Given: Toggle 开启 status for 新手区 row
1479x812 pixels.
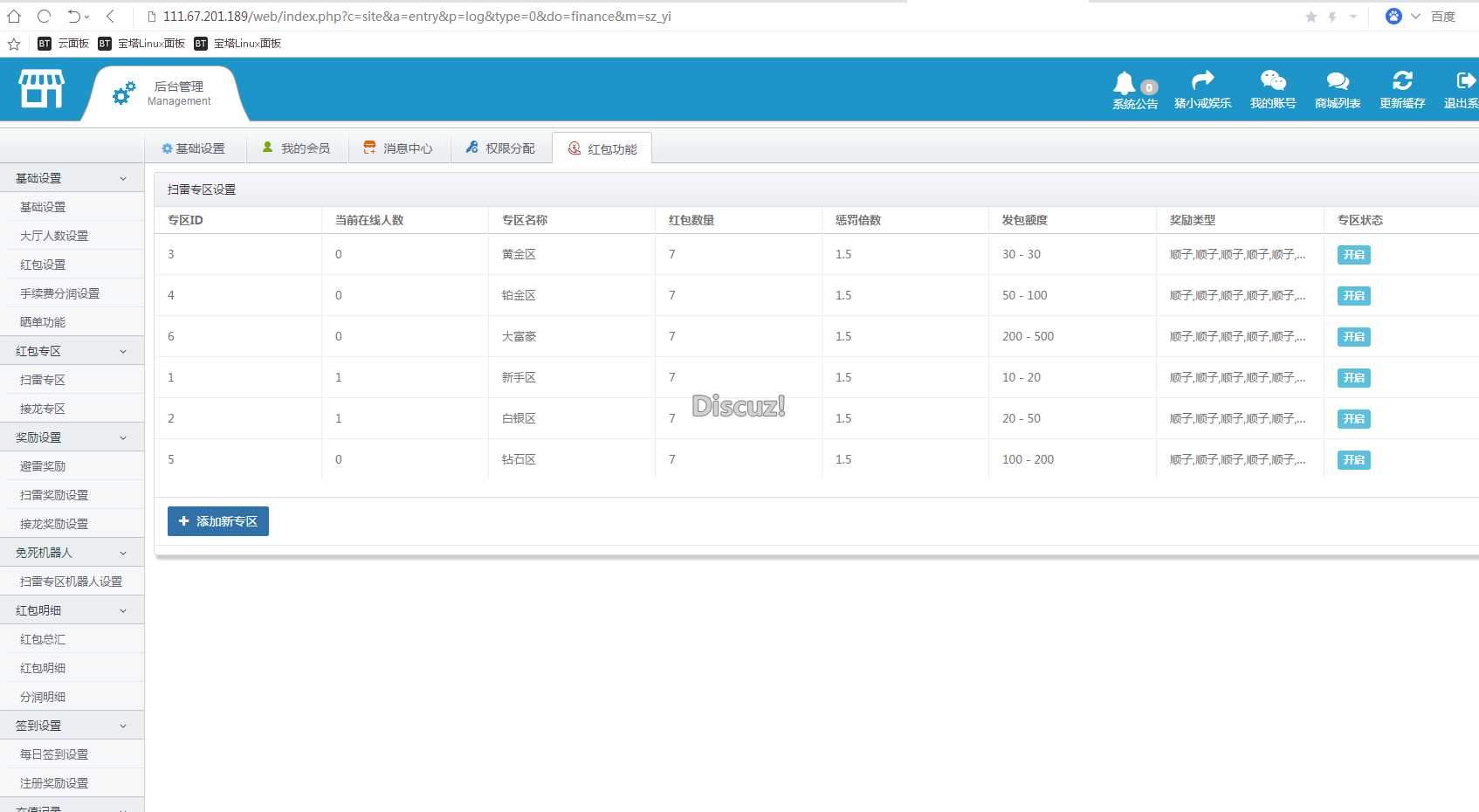Looking at the screenshot, I should pyautogui.click(x=1353, y=378).
